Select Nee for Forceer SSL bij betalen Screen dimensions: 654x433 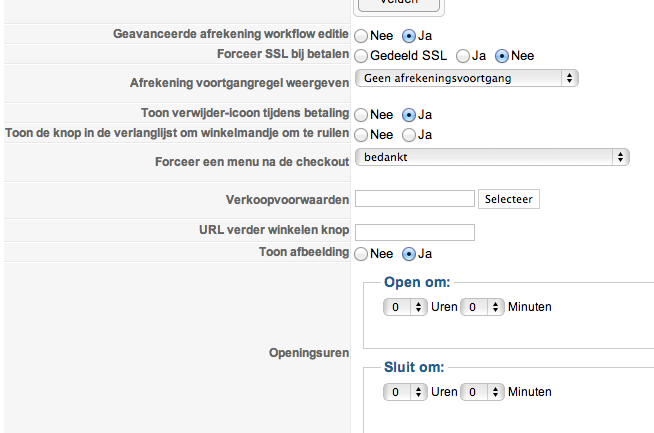502,55
